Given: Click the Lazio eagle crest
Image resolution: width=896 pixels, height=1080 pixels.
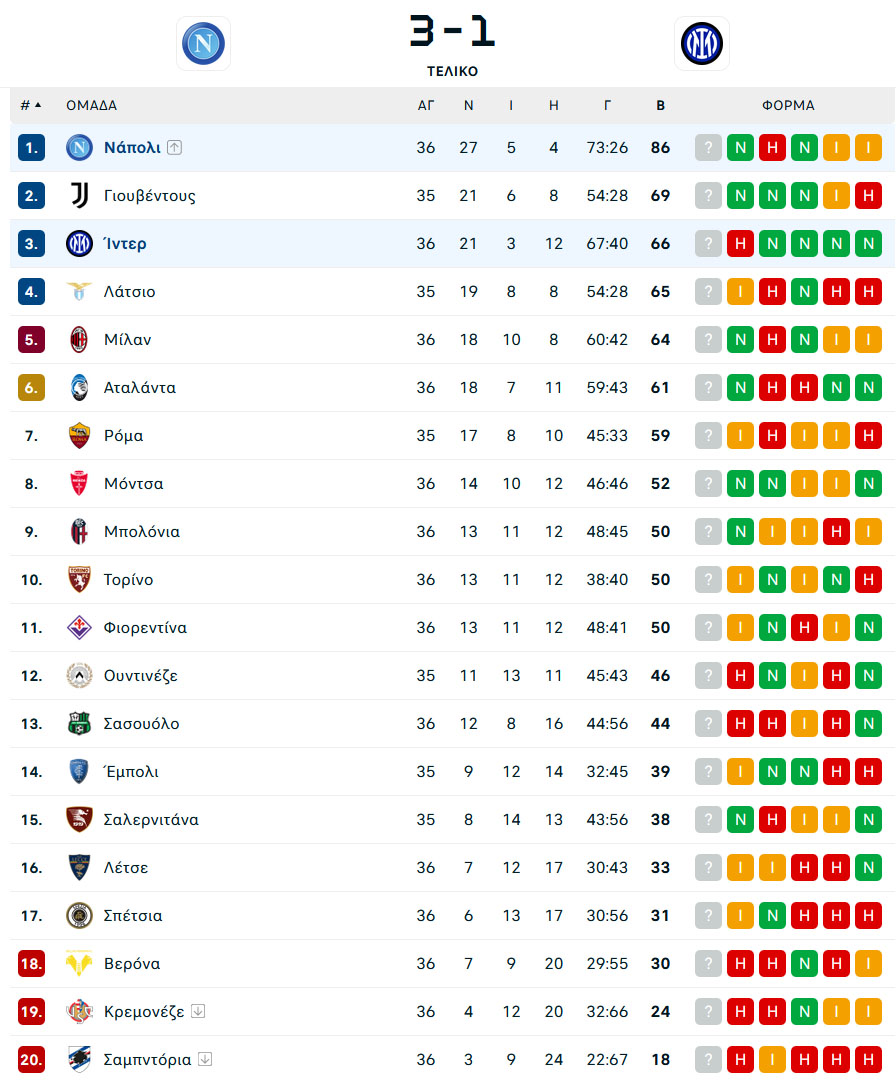Looking at the screenshot, I should [x=79, y=291].
